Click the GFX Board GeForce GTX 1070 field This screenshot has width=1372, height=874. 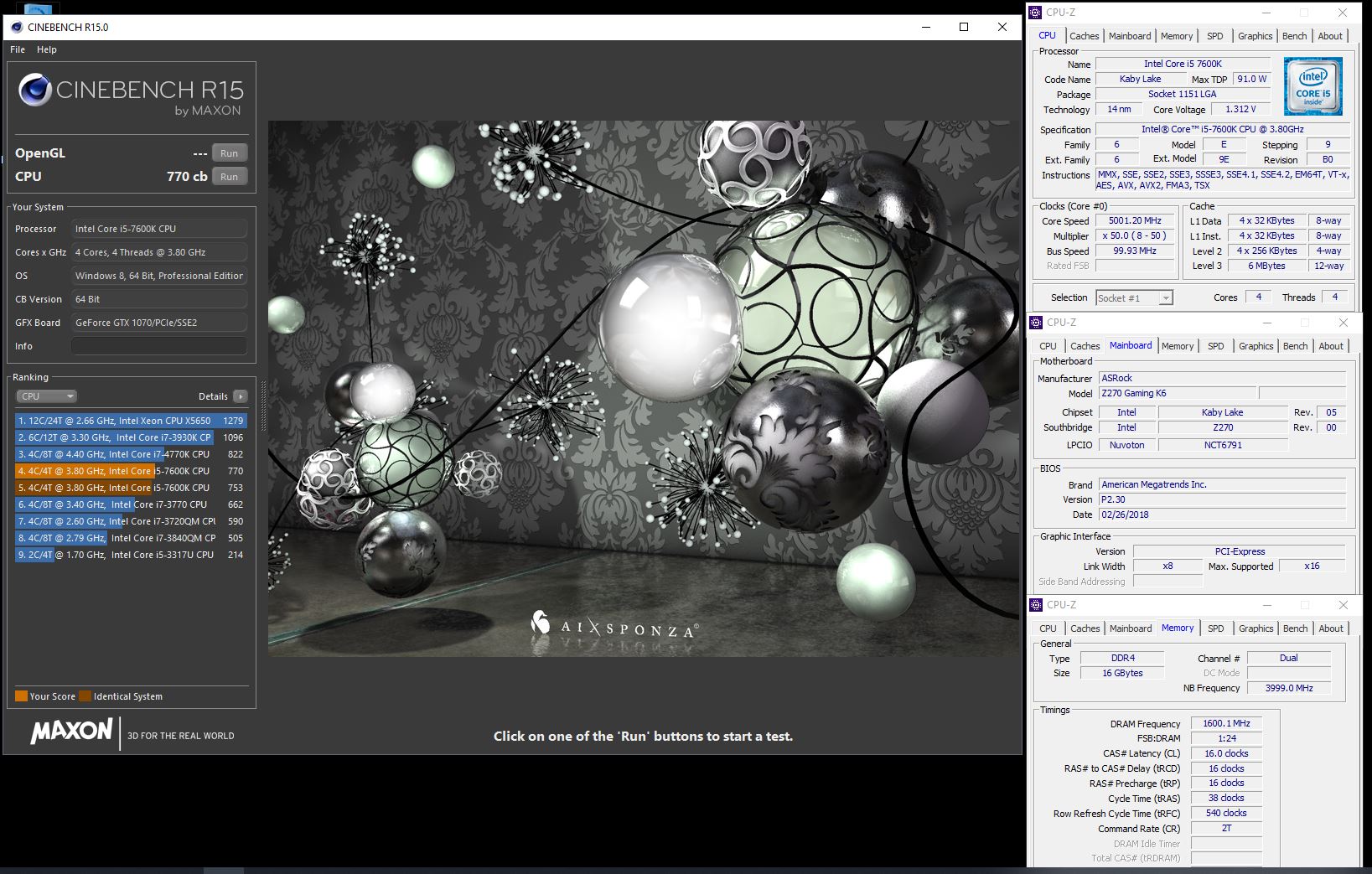(159, 323)
